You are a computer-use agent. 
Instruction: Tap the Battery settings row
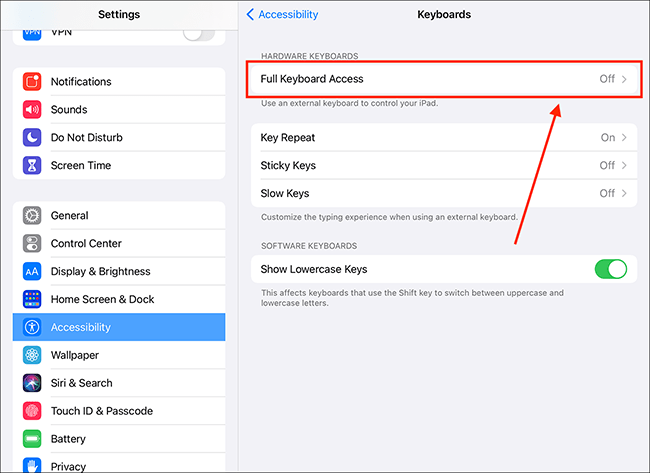[119, 439]
